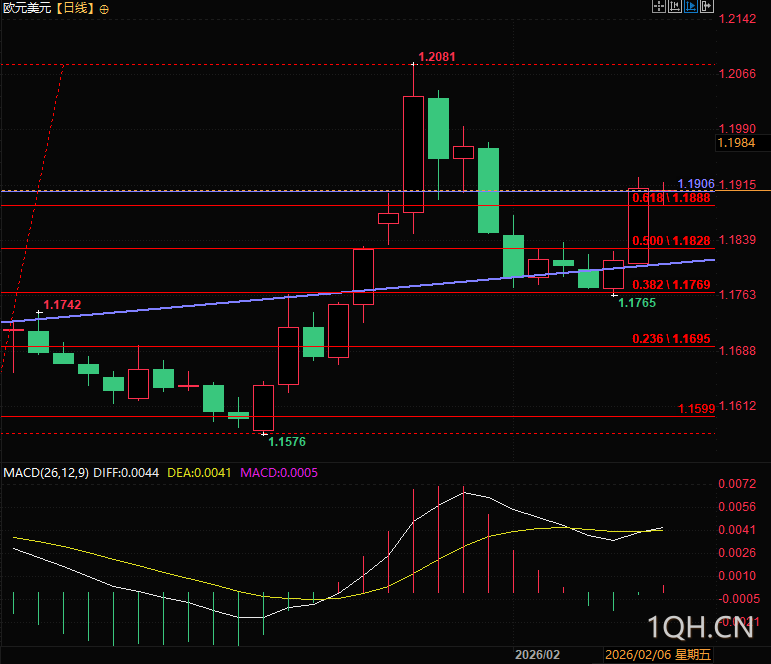Click the circled plus next to 日线 title

(104, 9)
